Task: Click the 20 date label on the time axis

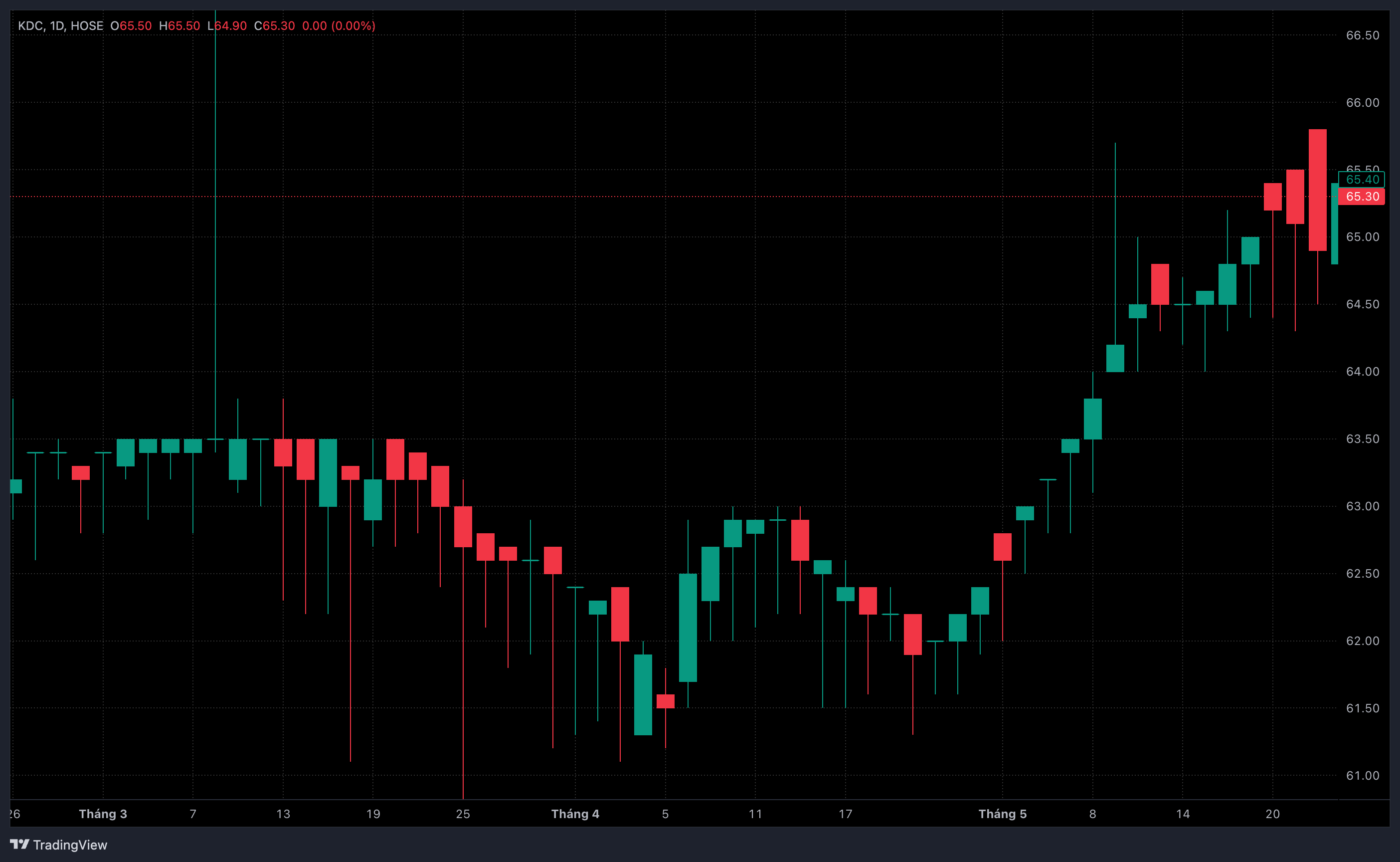Action: 1273,814
